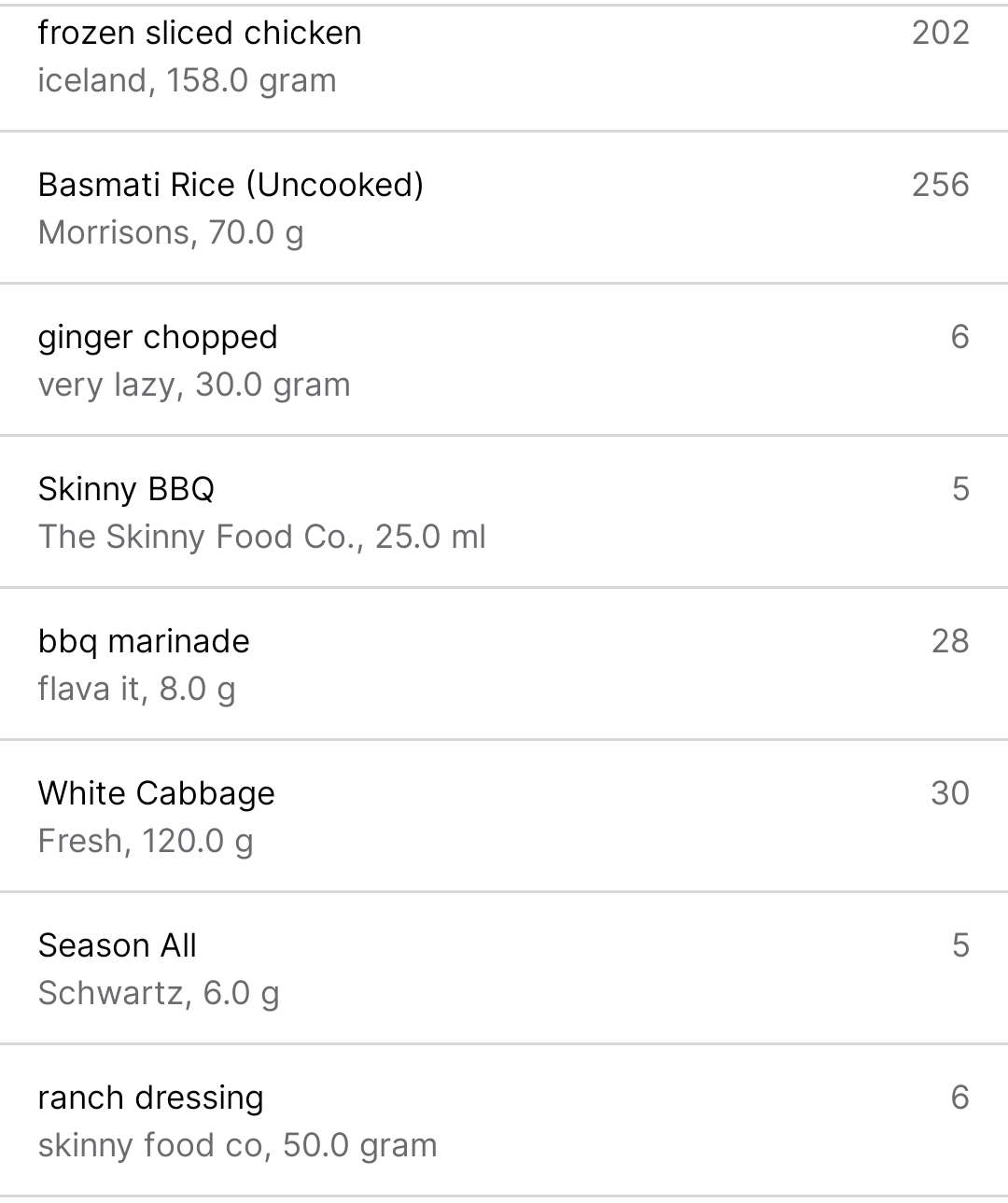Tap the ranch dressing item
The height and width of the screenshot is (1203, 1008).
coord(504,1120)
